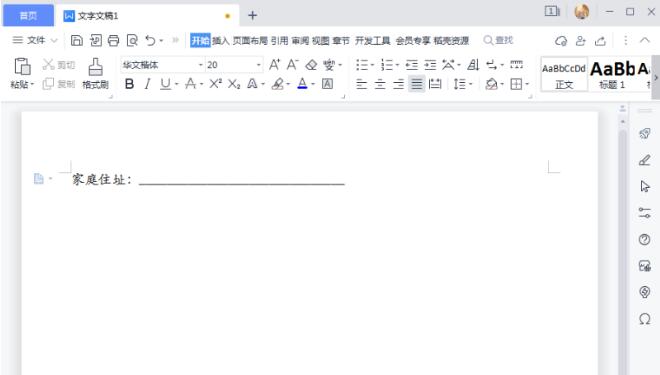Click the superscript X² icon
Image resolution: width=660 pixels, height=375 pixels.
click(216, 84)
